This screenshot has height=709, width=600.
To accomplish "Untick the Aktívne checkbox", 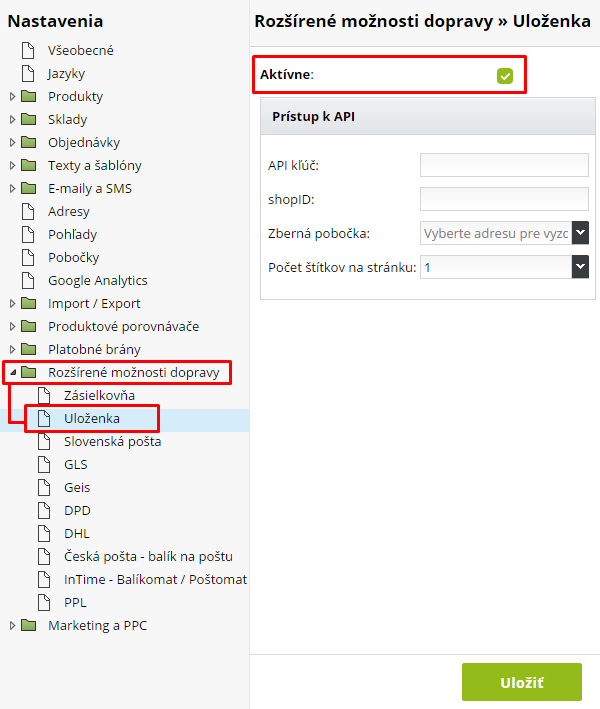I will pos(505,76).
